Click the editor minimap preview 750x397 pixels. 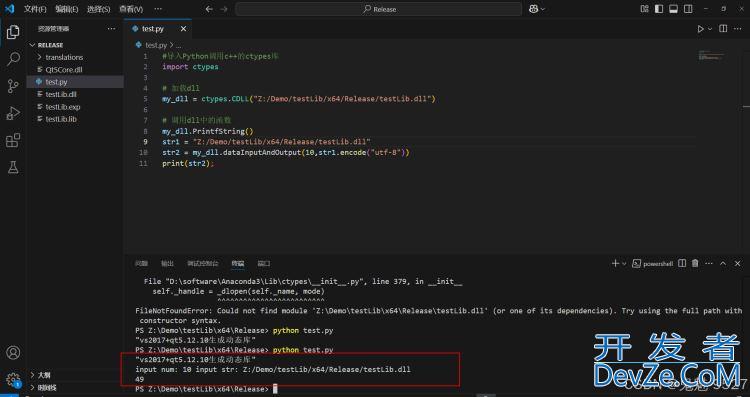click(711, 56)
